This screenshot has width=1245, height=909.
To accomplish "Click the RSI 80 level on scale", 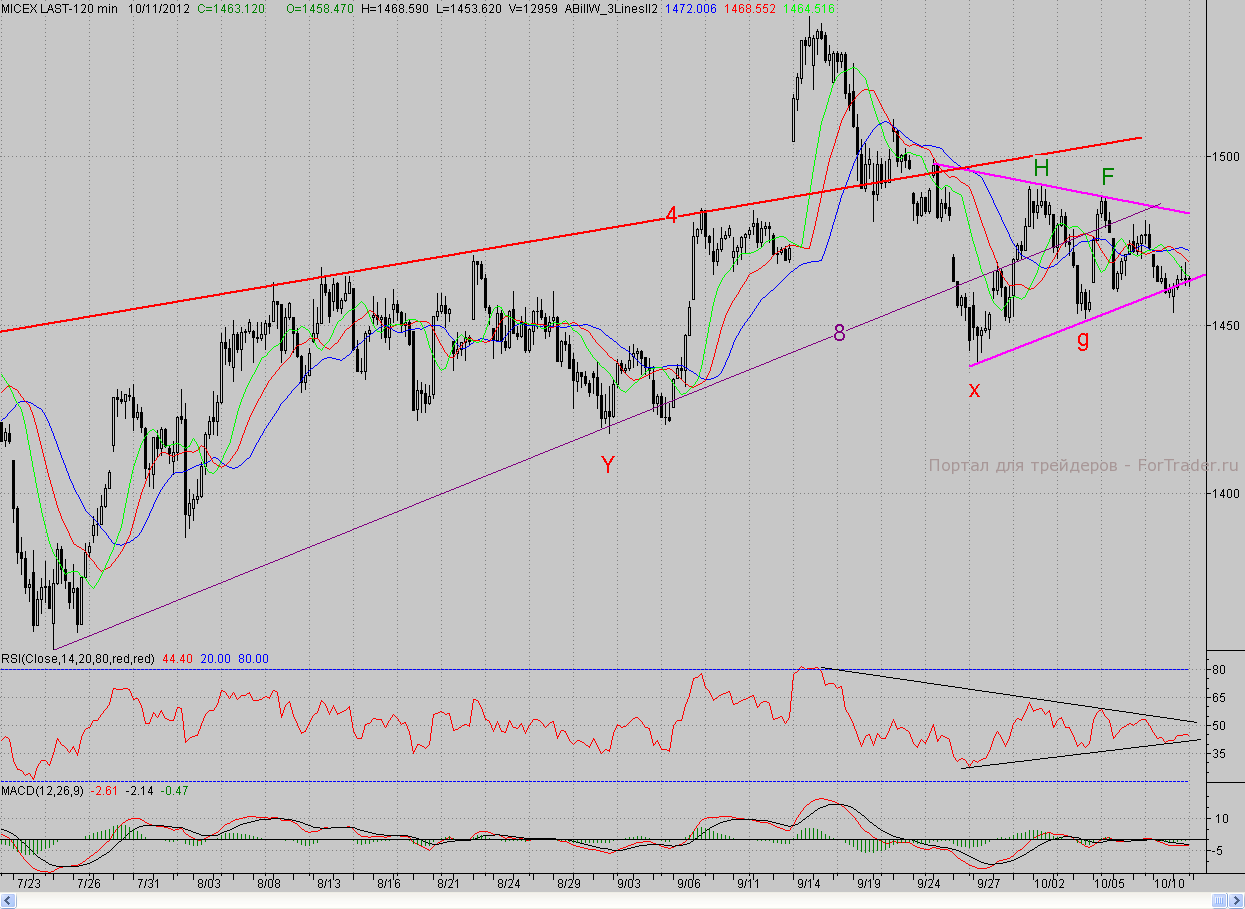I will pos(1221,669).
